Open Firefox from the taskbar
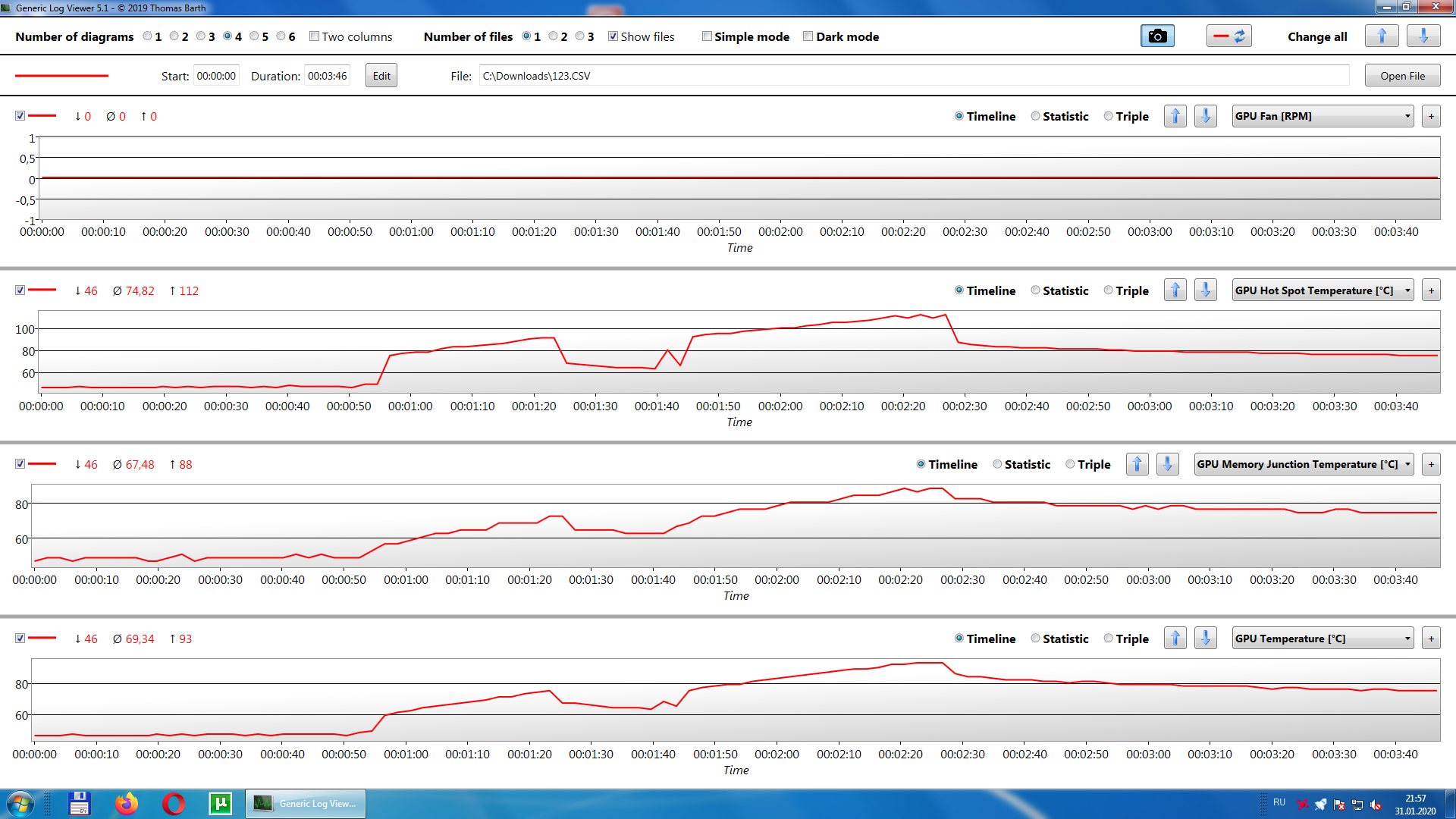This screenshot has height=819, width=1456. coord(127,803)
